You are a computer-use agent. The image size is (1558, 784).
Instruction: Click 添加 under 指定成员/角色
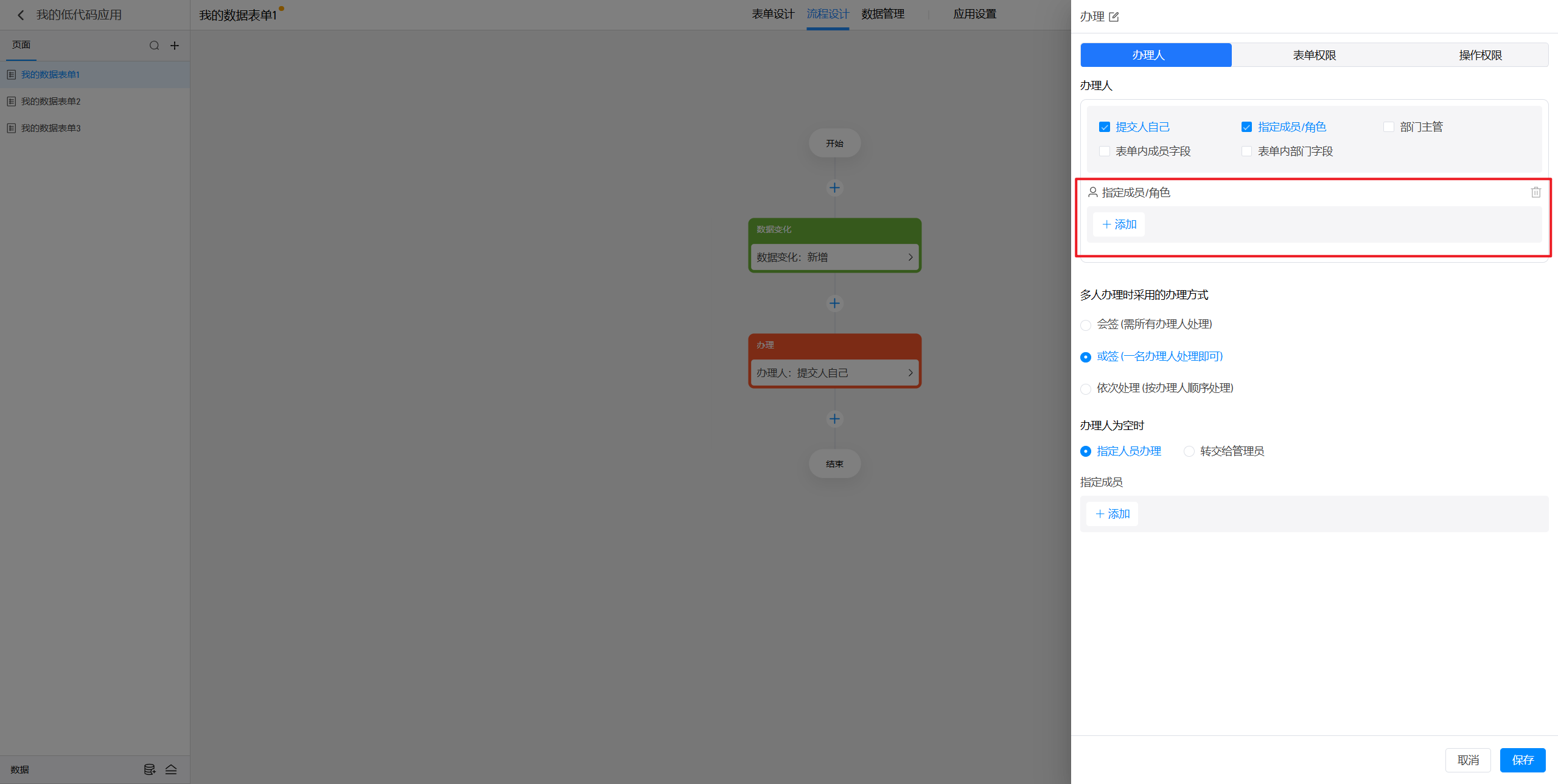(1119, 224)
